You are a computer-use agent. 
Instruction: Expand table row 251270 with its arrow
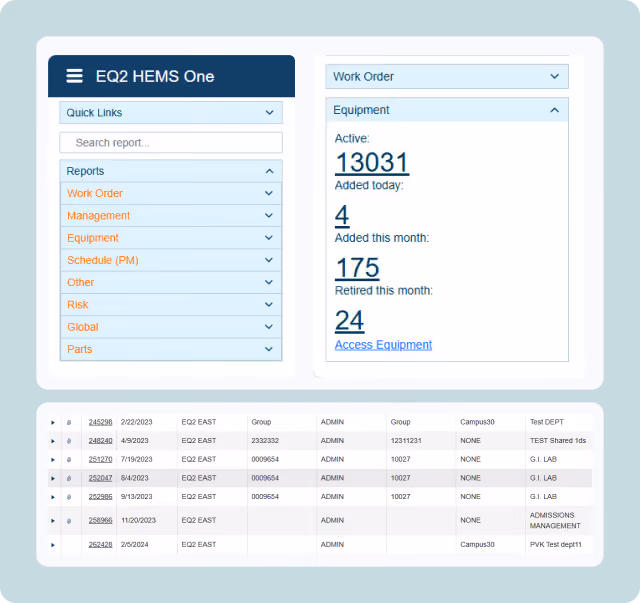click(53, 460)
